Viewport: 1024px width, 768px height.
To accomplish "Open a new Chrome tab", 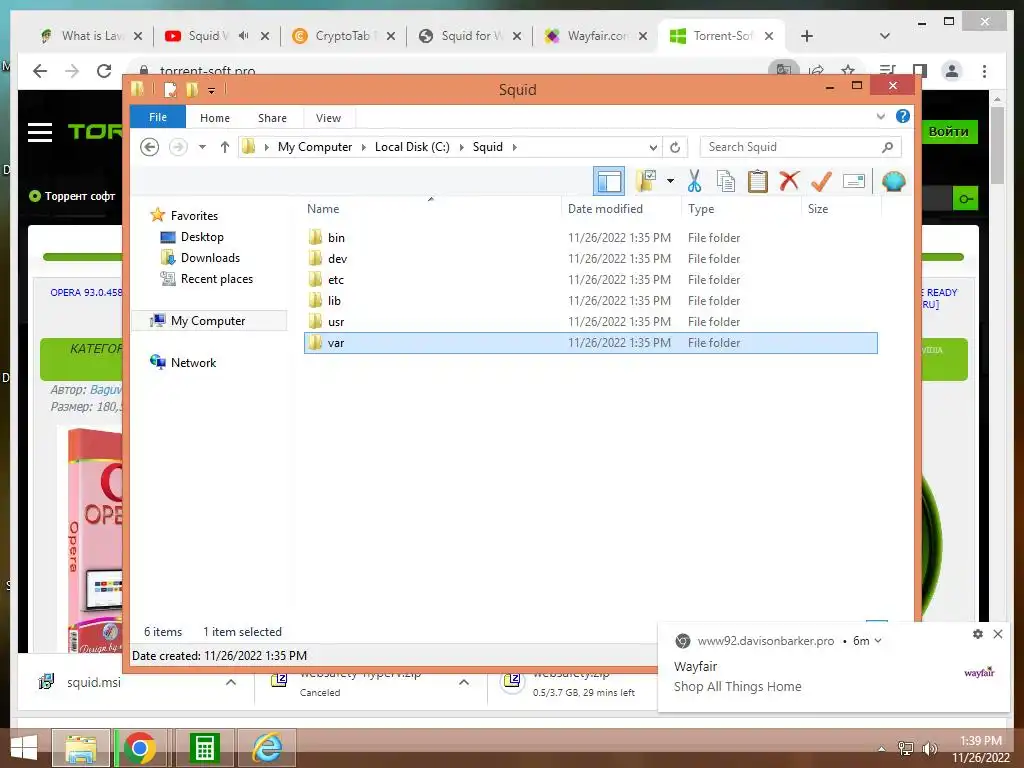I will [x=807, y=36].
